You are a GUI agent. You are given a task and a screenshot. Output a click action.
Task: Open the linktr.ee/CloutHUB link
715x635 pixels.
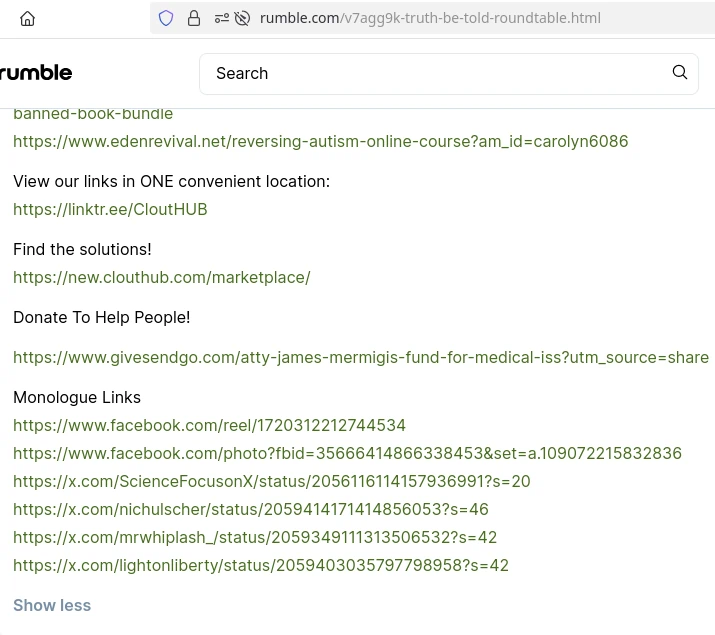point(110,209)
